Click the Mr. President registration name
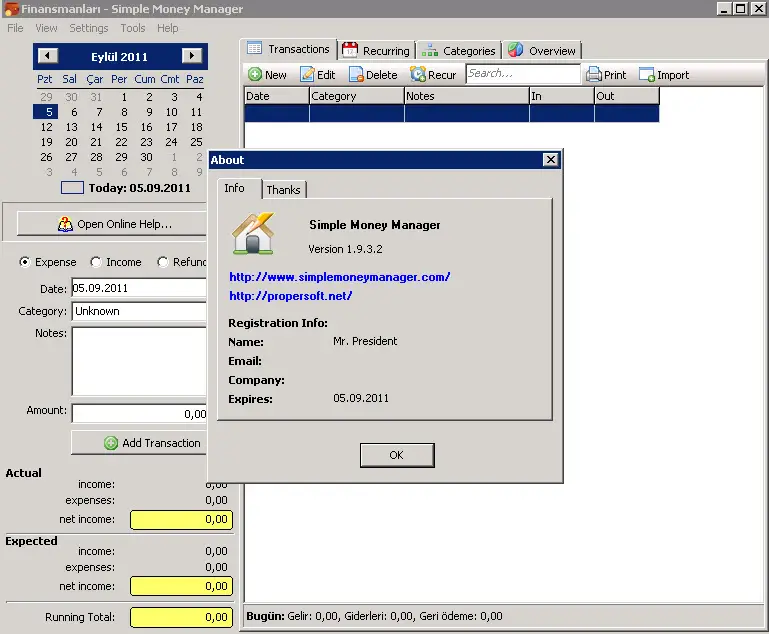769x634 pixels. pyautogui.click(x=365, y=341)
